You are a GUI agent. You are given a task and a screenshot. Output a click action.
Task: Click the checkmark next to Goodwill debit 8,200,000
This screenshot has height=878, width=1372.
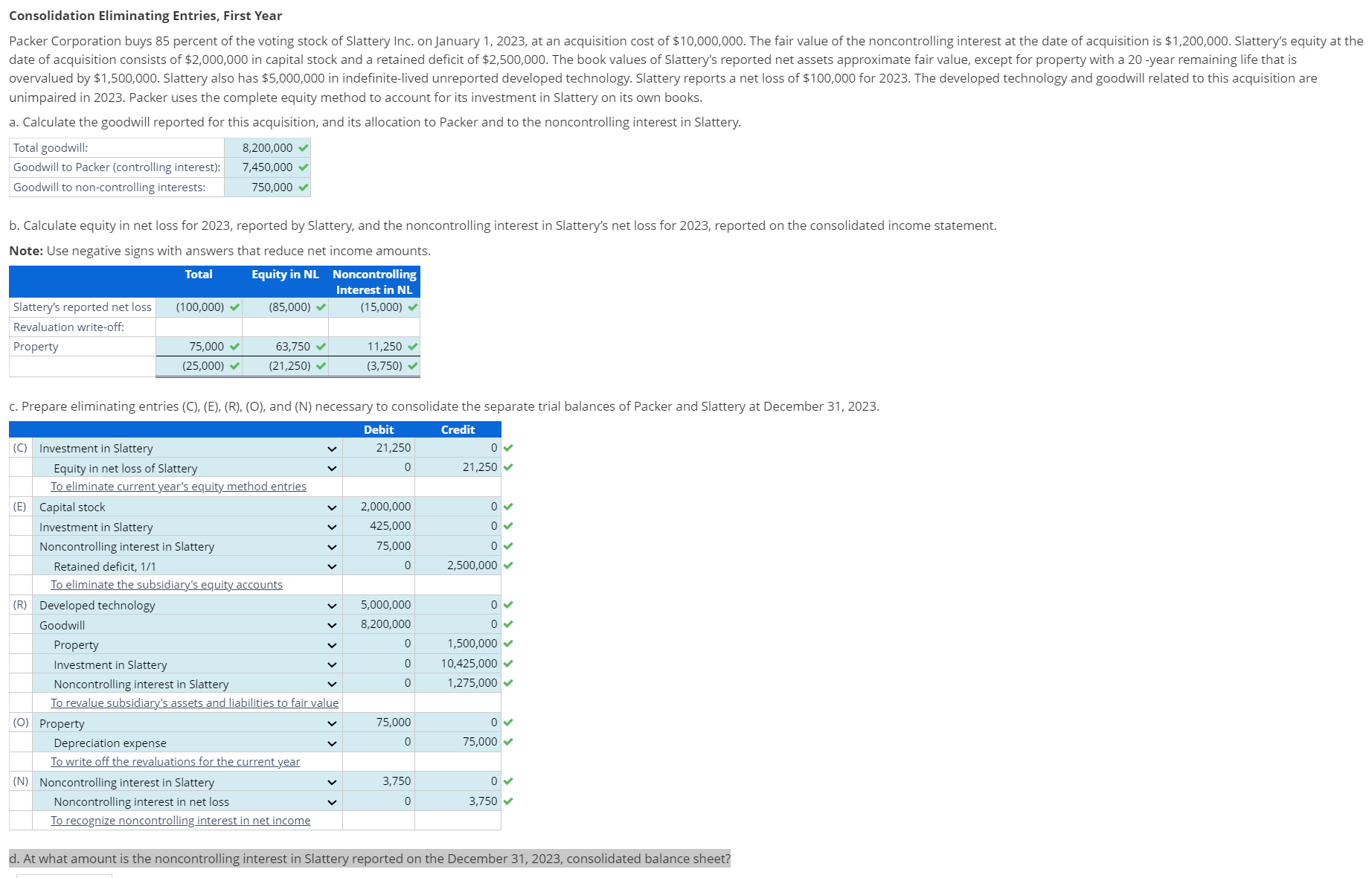click(x=507, y=624)
